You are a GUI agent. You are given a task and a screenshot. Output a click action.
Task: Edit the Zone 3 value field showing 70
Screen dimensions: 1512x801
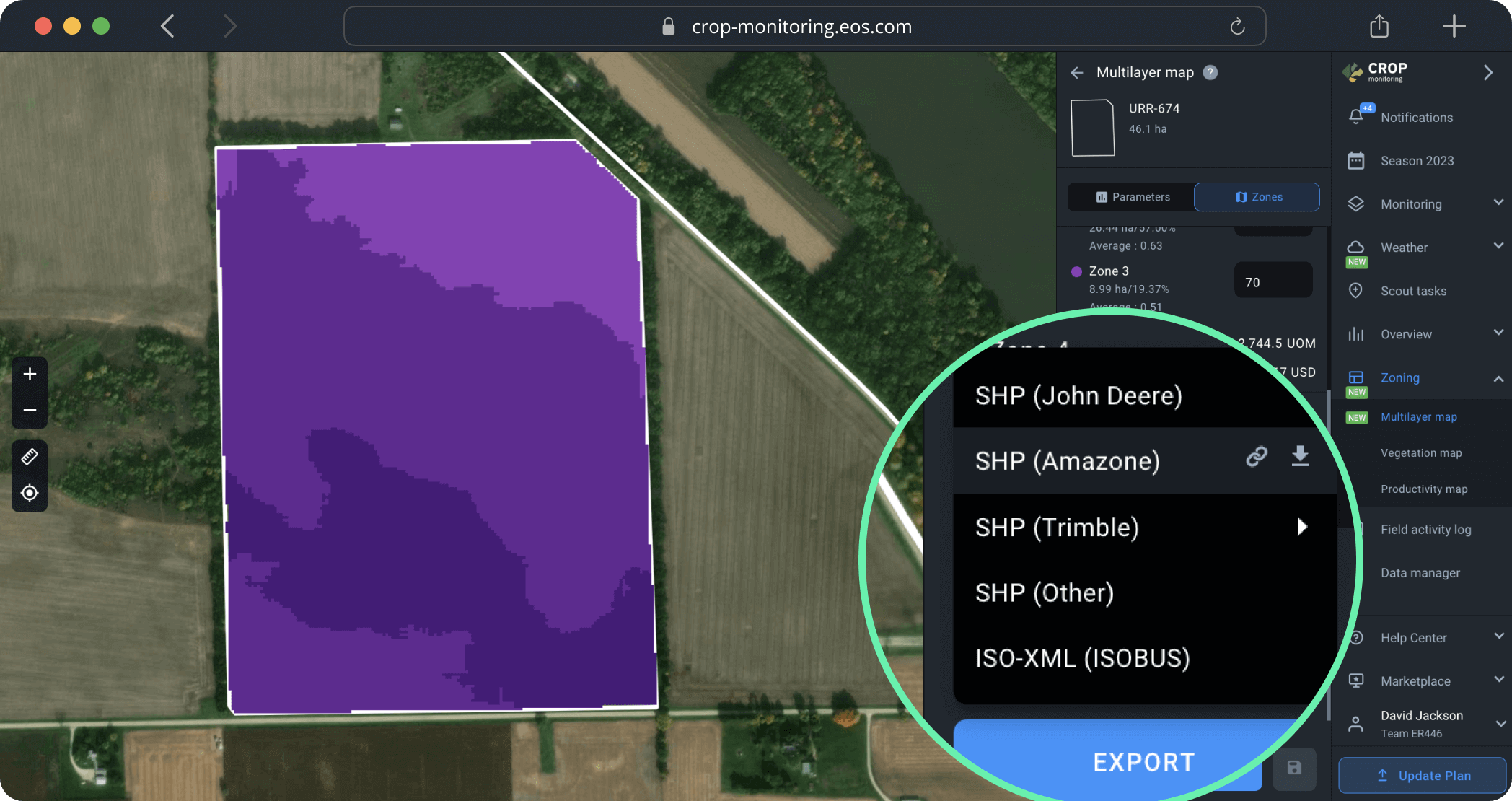click(x=1273, y=280)
